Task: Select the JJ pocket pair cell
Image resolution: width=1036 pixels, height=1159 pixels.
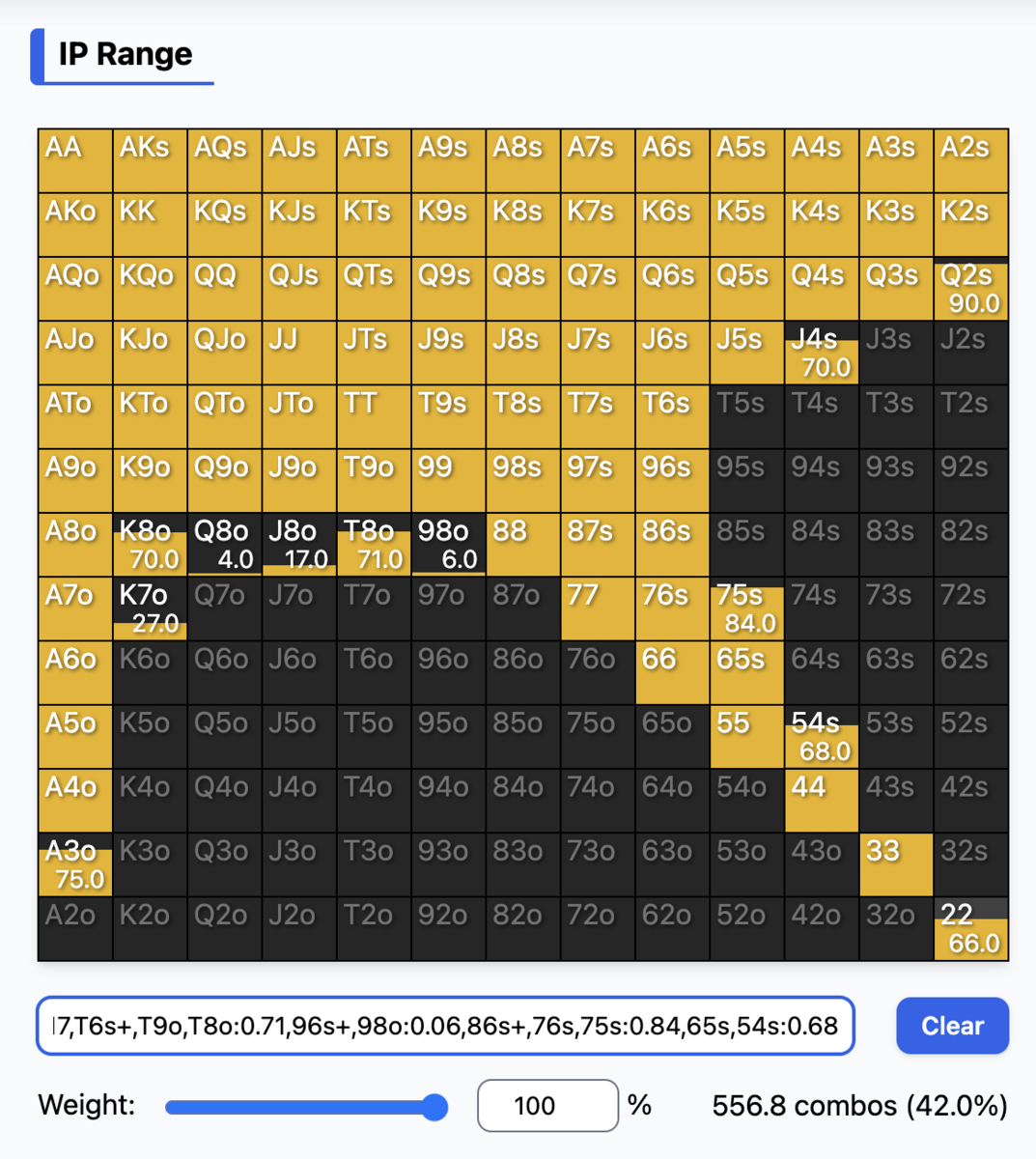Action: (x=299, y=353)
